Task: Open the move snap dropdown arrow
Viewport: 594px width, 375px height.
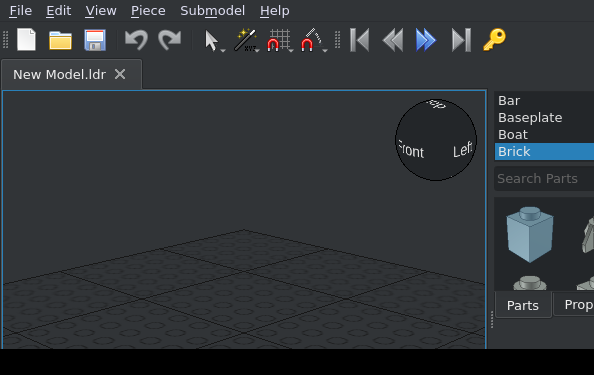Action: [x=291, y=50]
